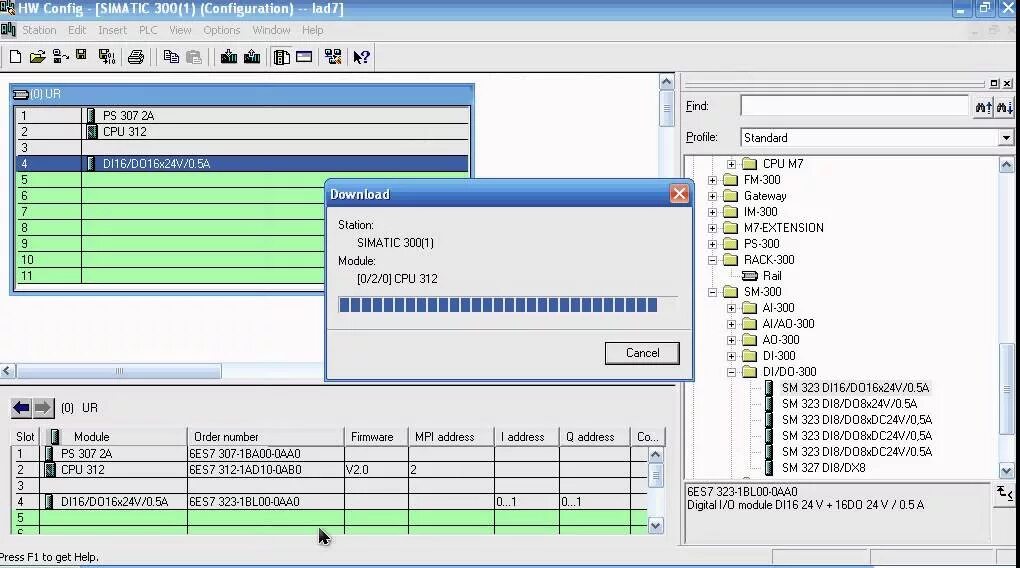Click in the Find input field

[855, 106]
